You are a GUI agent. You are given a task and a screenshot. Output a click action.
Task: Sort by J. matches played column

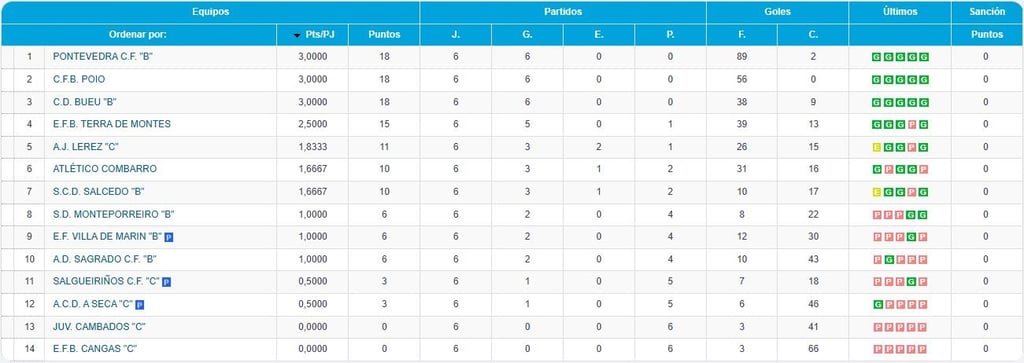(455, 35)
